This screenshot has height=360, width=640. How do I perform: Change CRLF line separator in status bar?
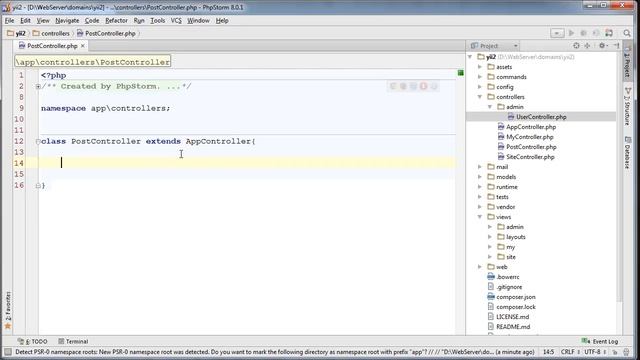tap(569, 352)
